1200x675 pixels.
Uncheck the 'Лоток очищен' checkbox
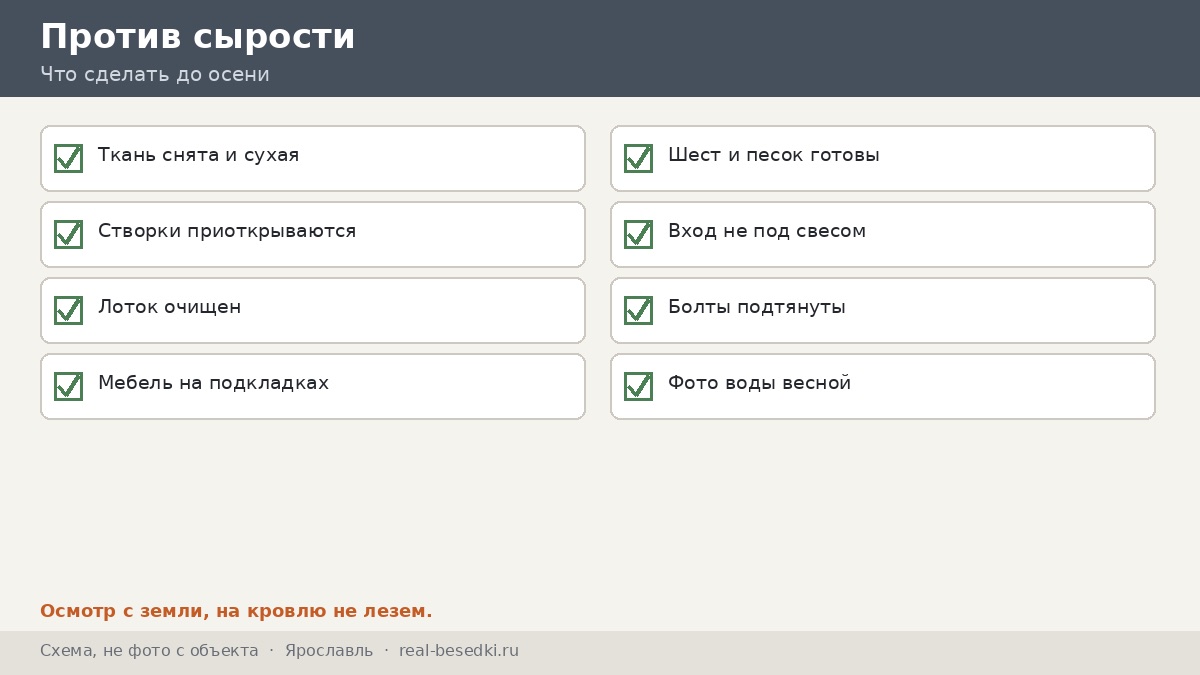point(68,310)
